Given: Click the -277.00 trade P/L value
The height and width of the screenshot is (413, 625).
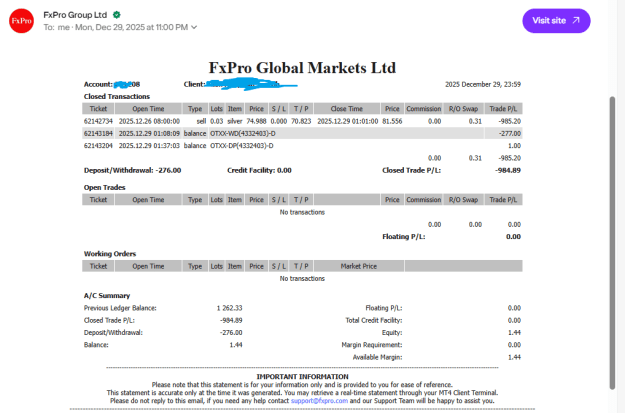Looking at the screenshot, I should pyautogui.click(x=510, y=134).
